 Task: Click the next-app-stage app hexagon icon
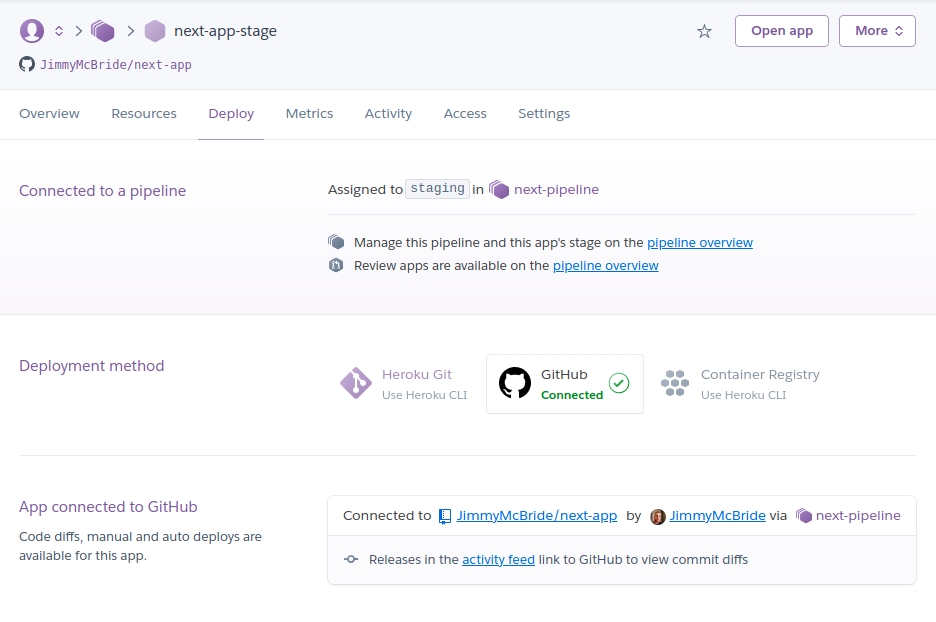click(155, 31)
